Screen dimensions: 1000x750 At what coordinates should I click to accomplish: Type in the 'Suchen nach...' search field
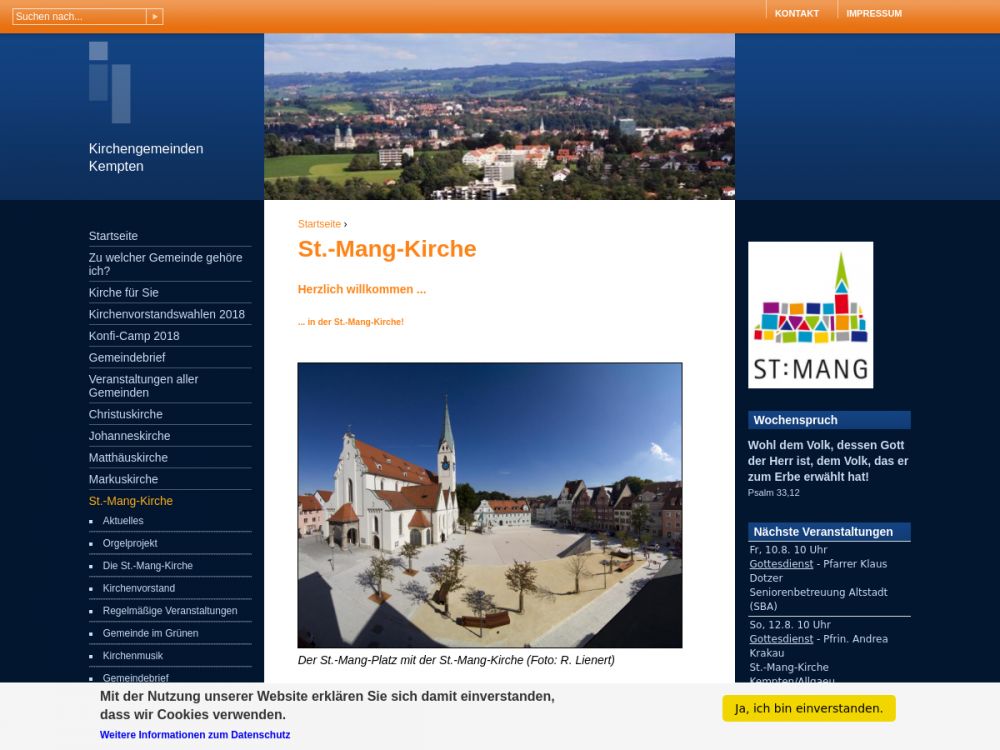(78, 17)
